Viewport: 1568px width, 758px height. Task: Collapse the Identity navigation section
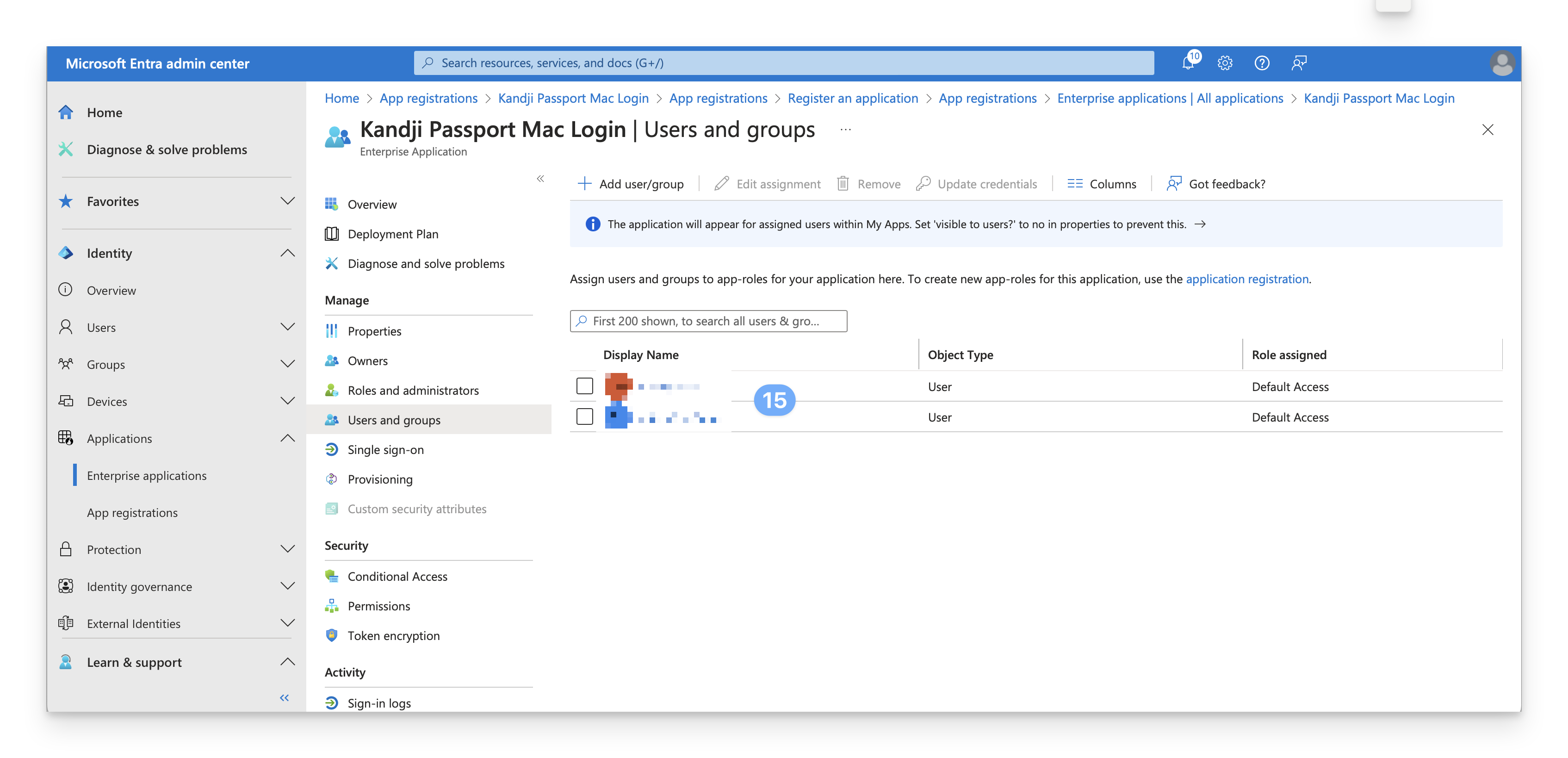[287, 253]
